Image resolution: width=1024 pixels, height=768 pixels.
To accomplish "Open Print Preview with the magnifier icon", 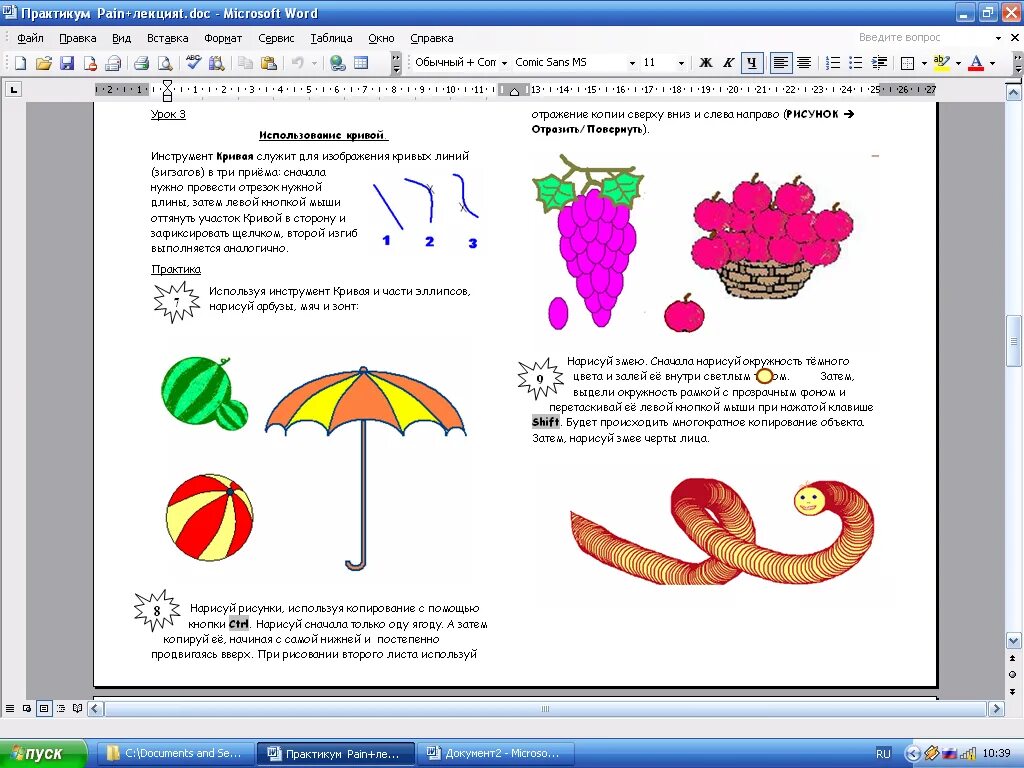I will 165,63.
